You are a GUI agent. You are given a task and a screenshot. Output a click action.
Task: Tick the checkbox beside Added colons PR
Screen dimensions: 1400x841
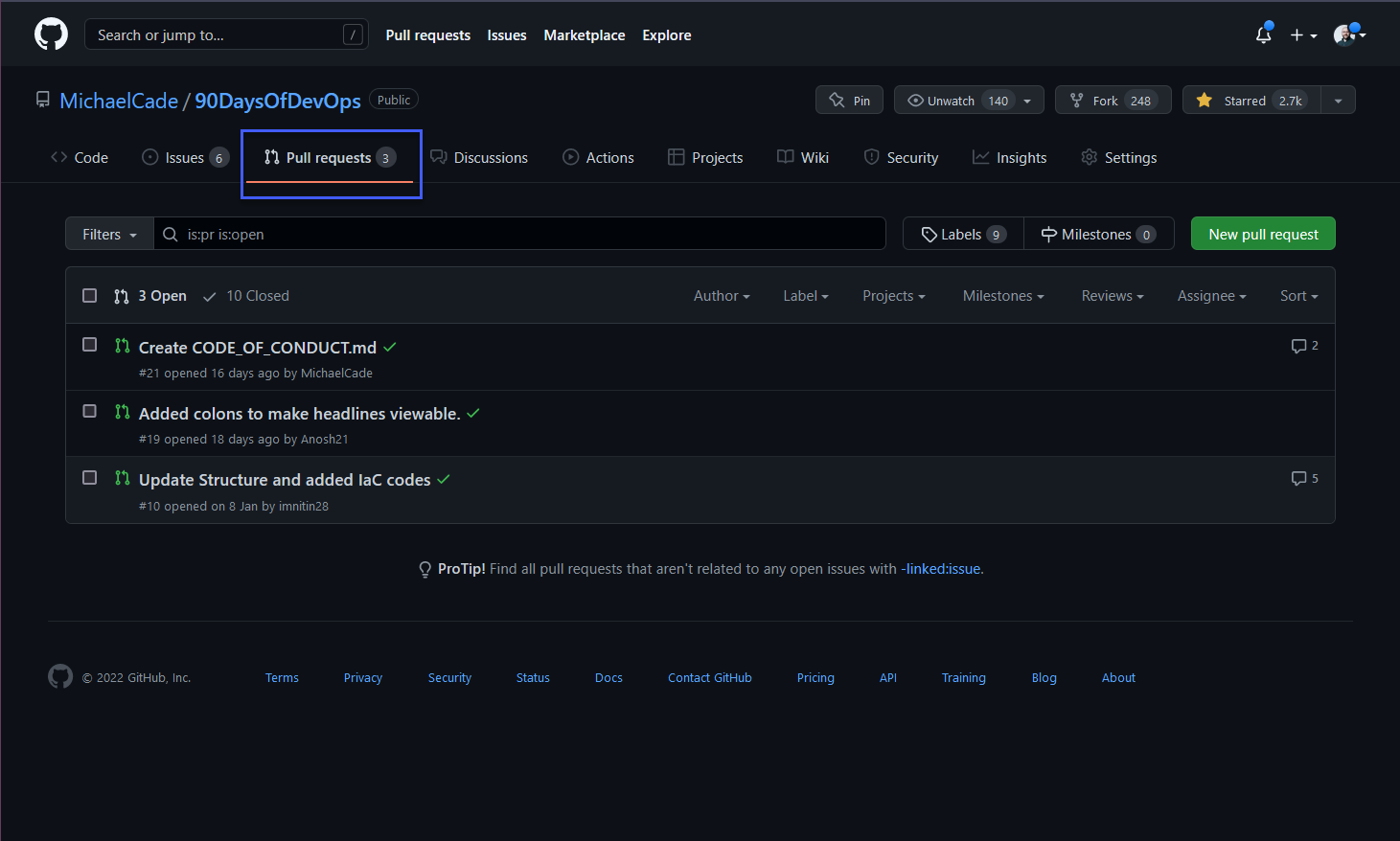pos(89,411)
